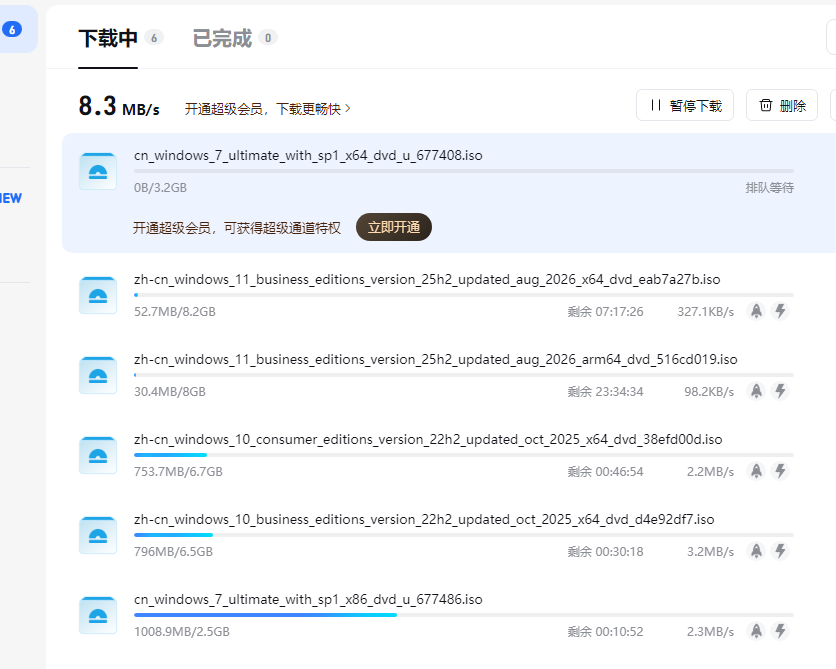
Task: Click lightning icon on windows_11 x64 row
Action: [780, 311]
